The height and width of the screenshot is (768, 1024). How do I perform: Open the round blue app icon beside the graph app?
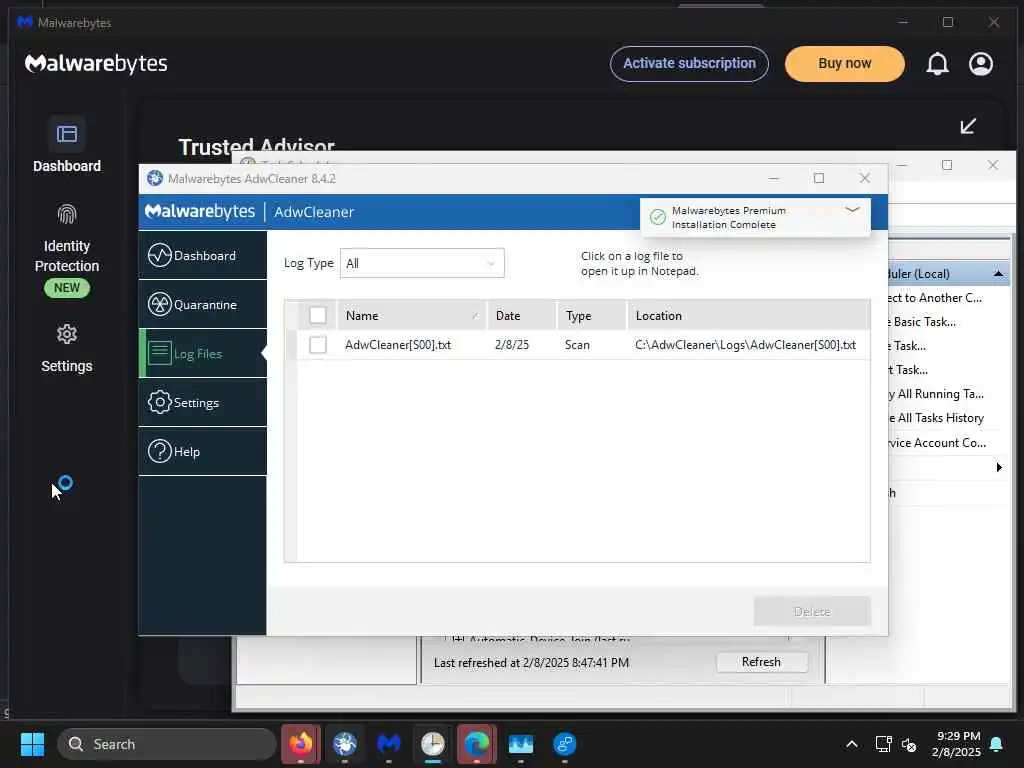point(564,743)
